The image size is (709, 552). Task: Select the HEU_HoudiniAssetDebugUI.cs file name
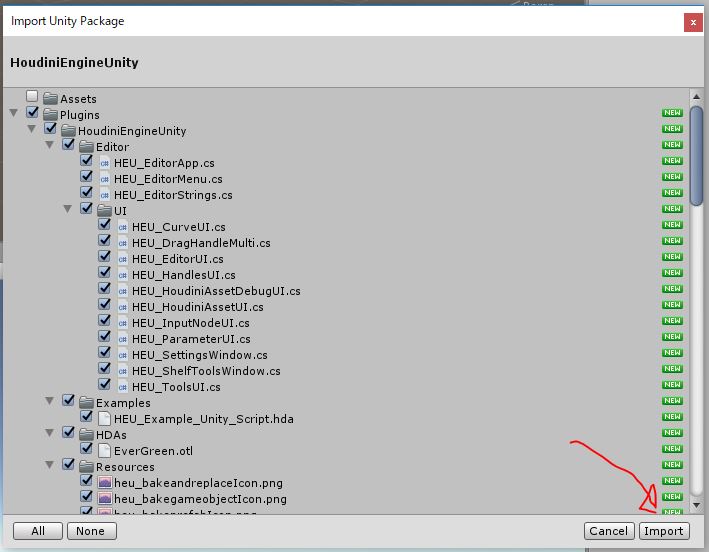click(216, 291)
